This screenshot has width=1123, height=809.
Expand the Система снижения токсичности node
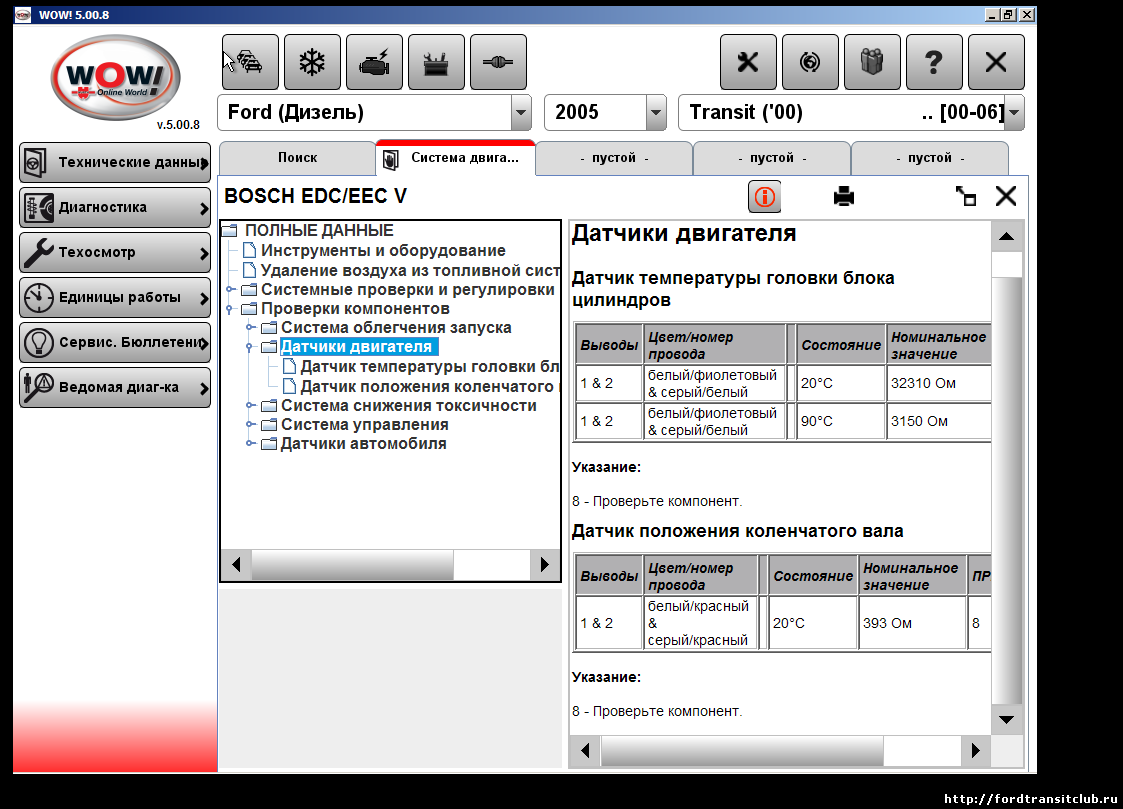(x=250, y=405)
